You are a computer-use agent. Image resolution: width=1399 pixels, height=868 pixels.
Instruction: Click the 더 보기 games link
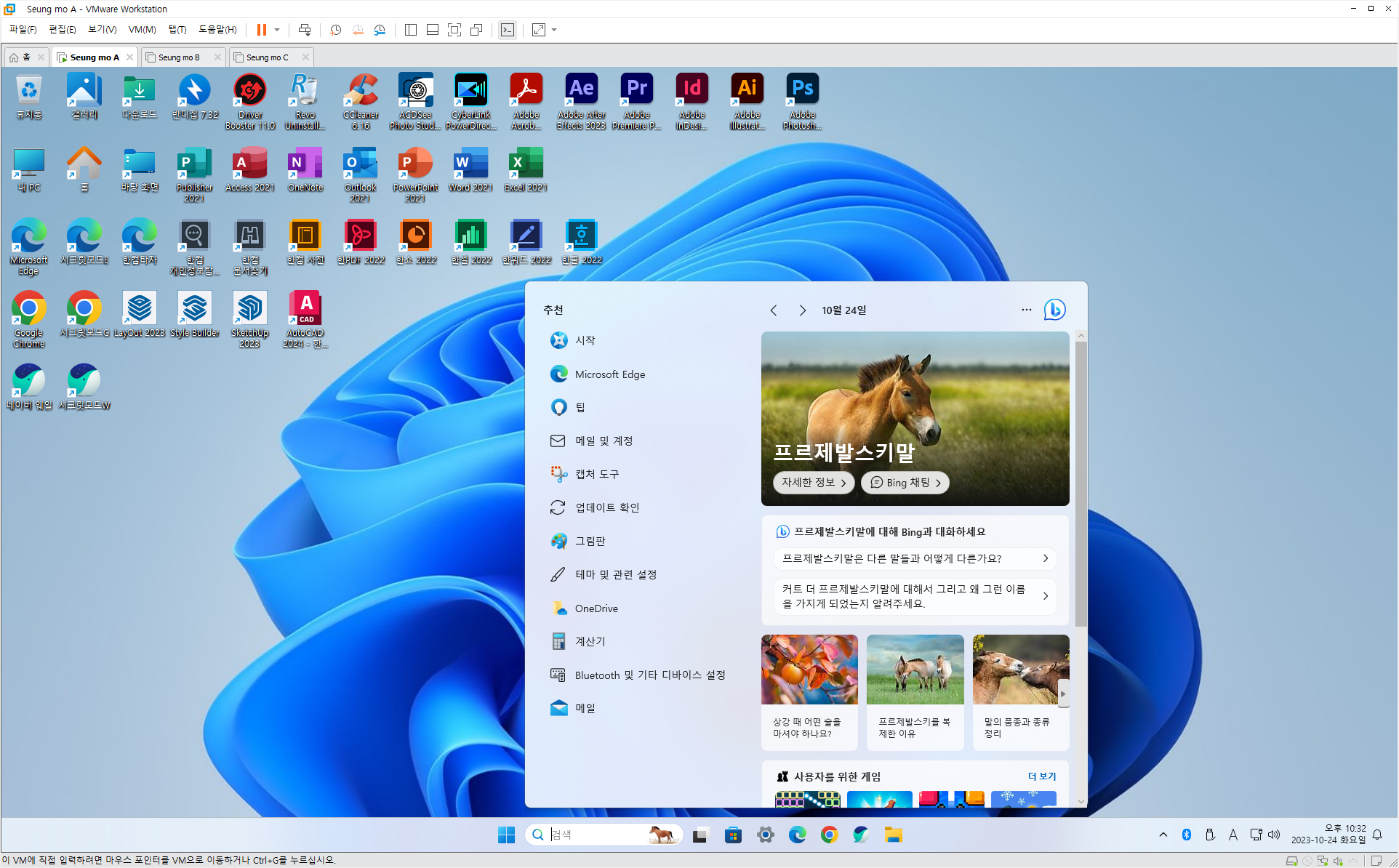click(1041, 776)
